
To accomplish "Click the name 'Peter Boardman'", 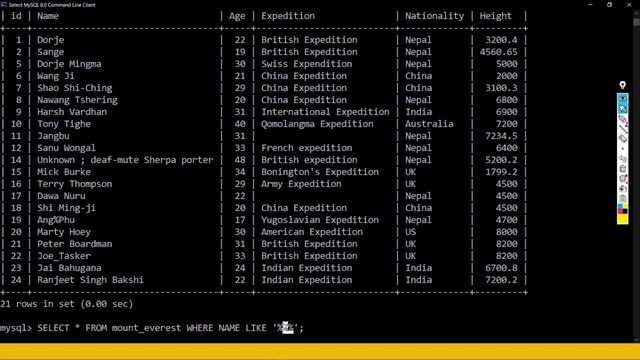I will pos(74,244).
